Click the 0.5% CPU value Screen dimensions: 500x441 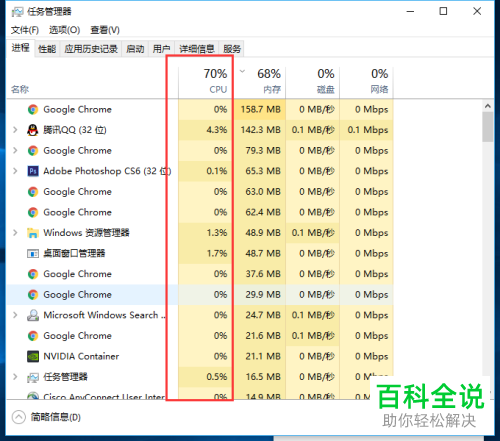pos(217,377)
